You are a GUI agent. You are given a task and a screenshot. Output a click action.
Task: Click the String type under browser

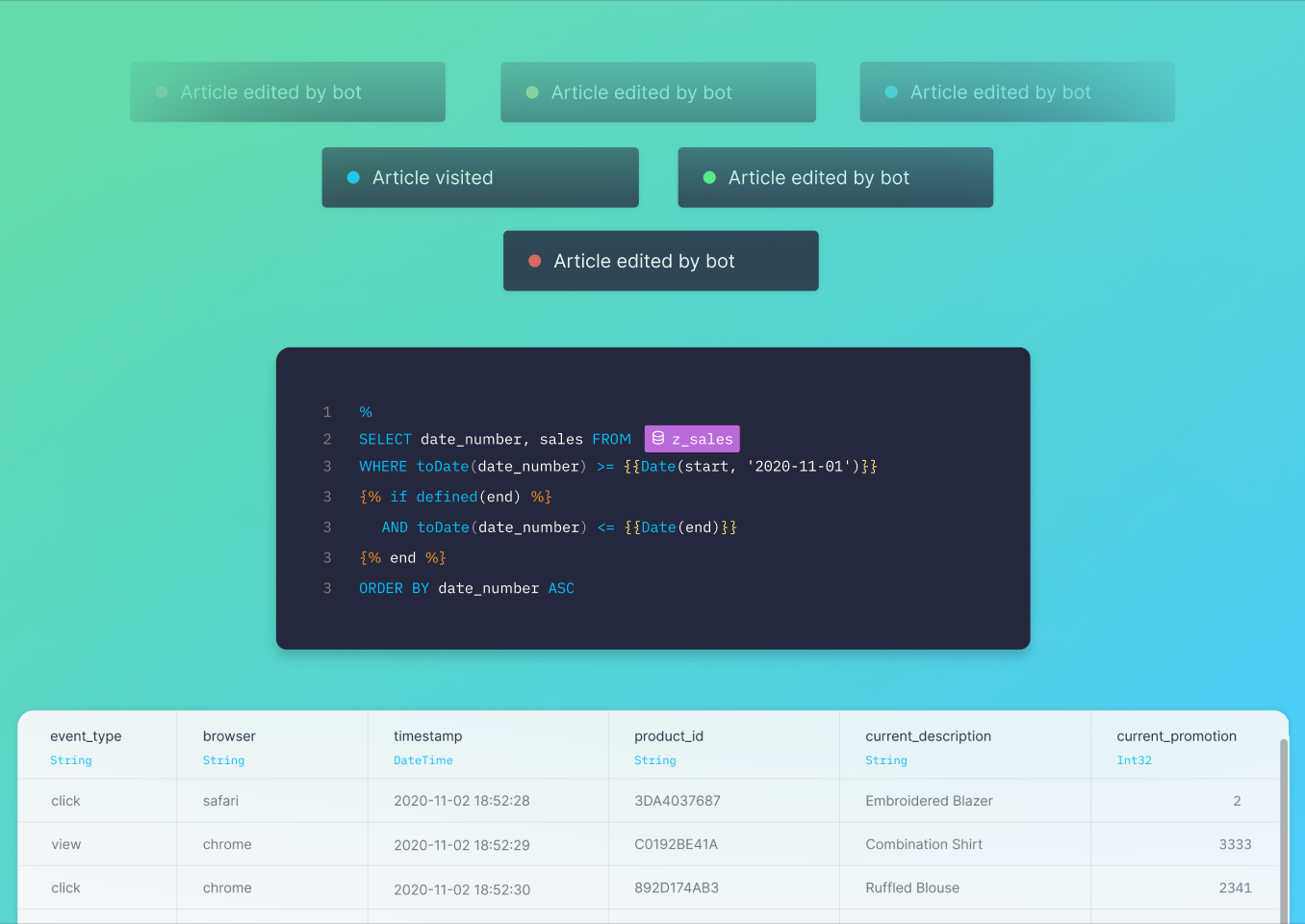pos(224,760)
